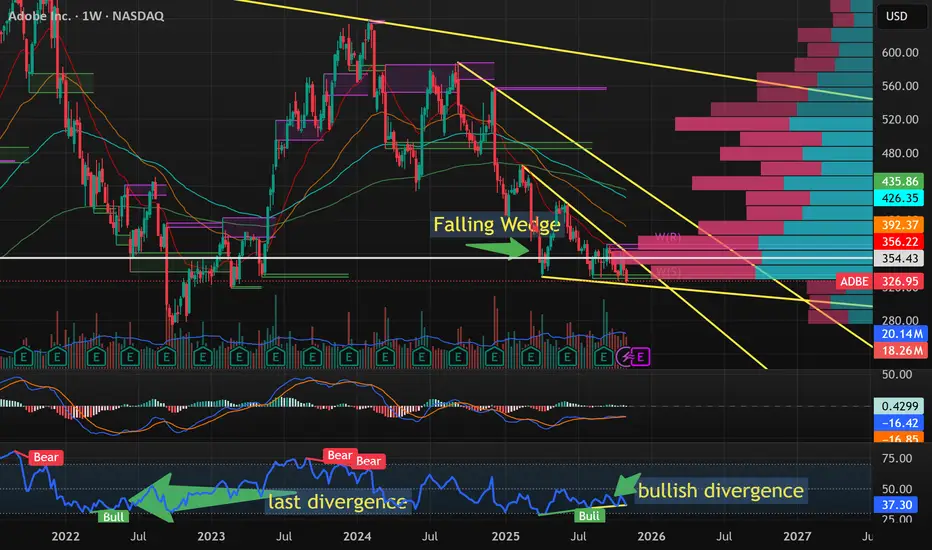Click the Bull label under bullish divergence
Screen dimensions: 932x550
[589, 516]
